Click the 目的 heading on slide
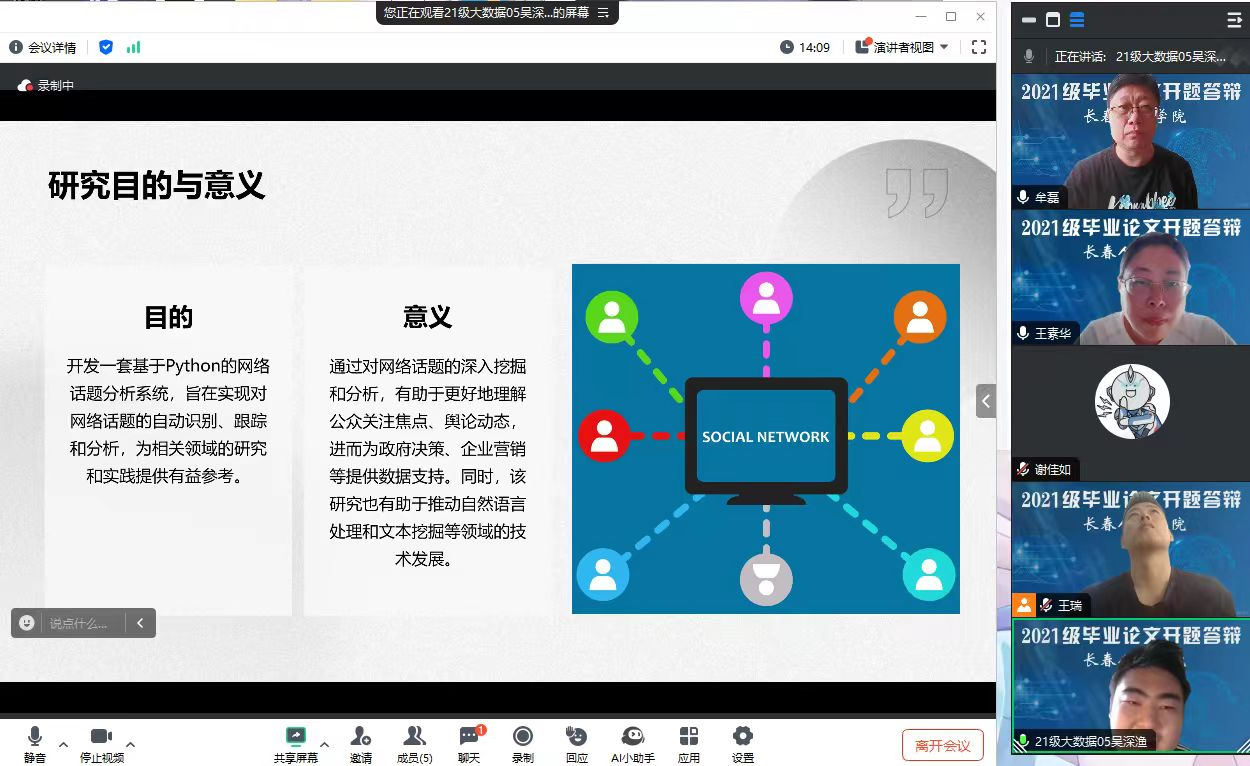Viewport: 1250px width, 766px height. 169,317
